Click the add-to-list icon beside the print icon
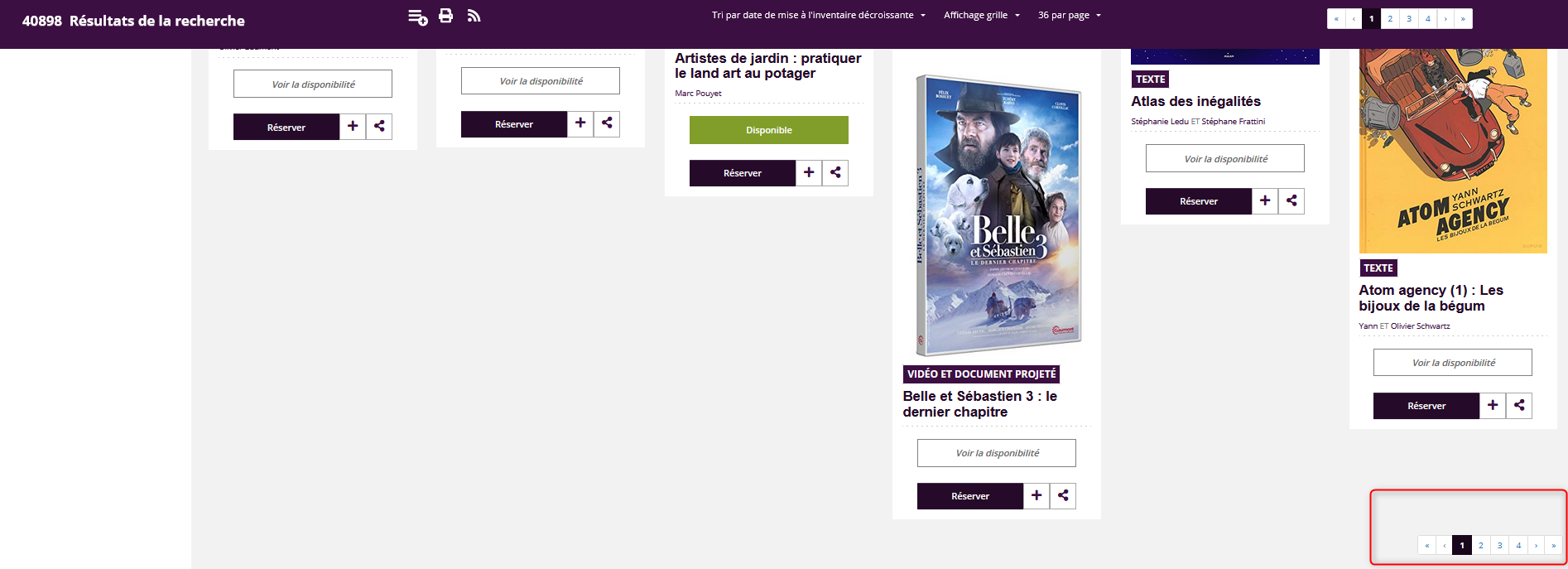Image resolution: width=1568 pixels, height=569 pixels. click(x=417, y=17)
